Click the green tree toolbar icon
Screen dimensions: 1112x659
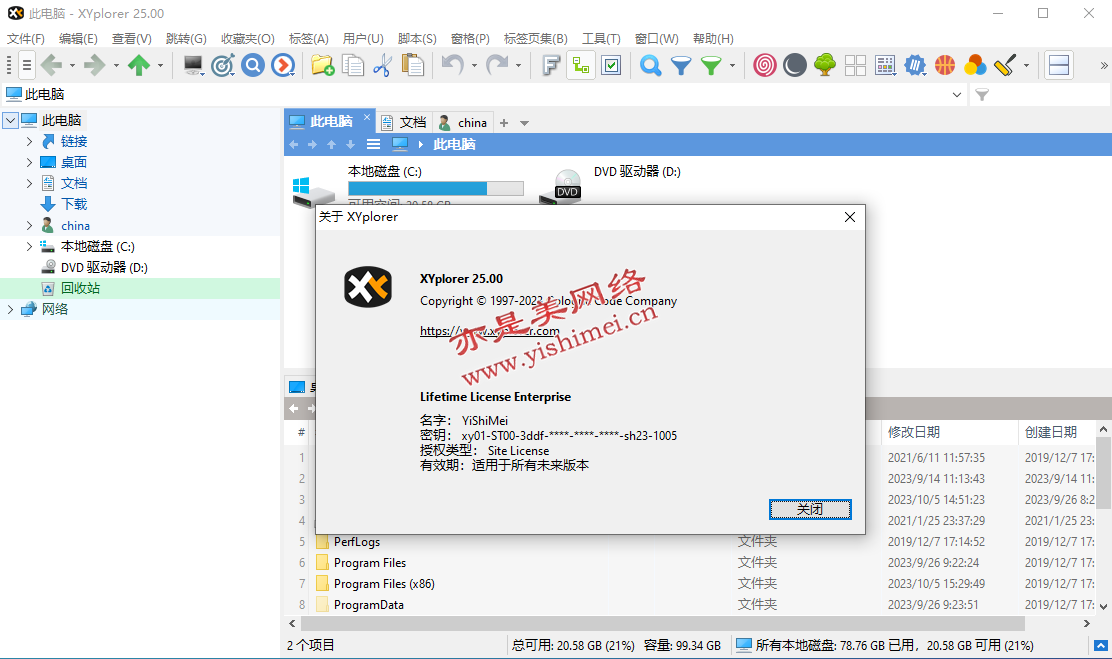coord(825,65)
